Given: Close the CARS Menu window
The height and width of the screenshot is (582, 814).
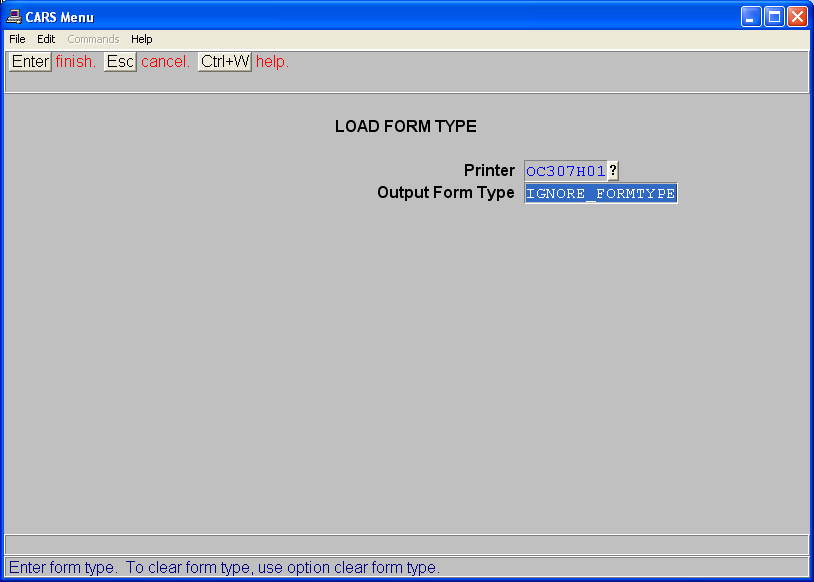Looking at the screenshot, I should pyautogui.click(x=797, y=17).
